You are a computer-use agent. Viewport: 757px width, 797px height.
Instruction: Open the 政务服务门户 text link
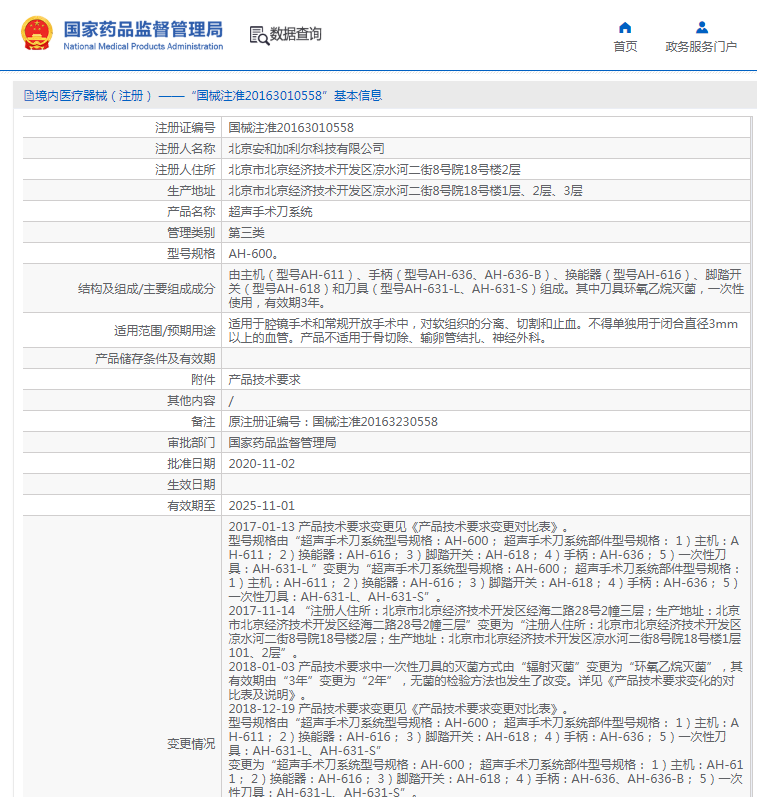(x=701, y=47)
